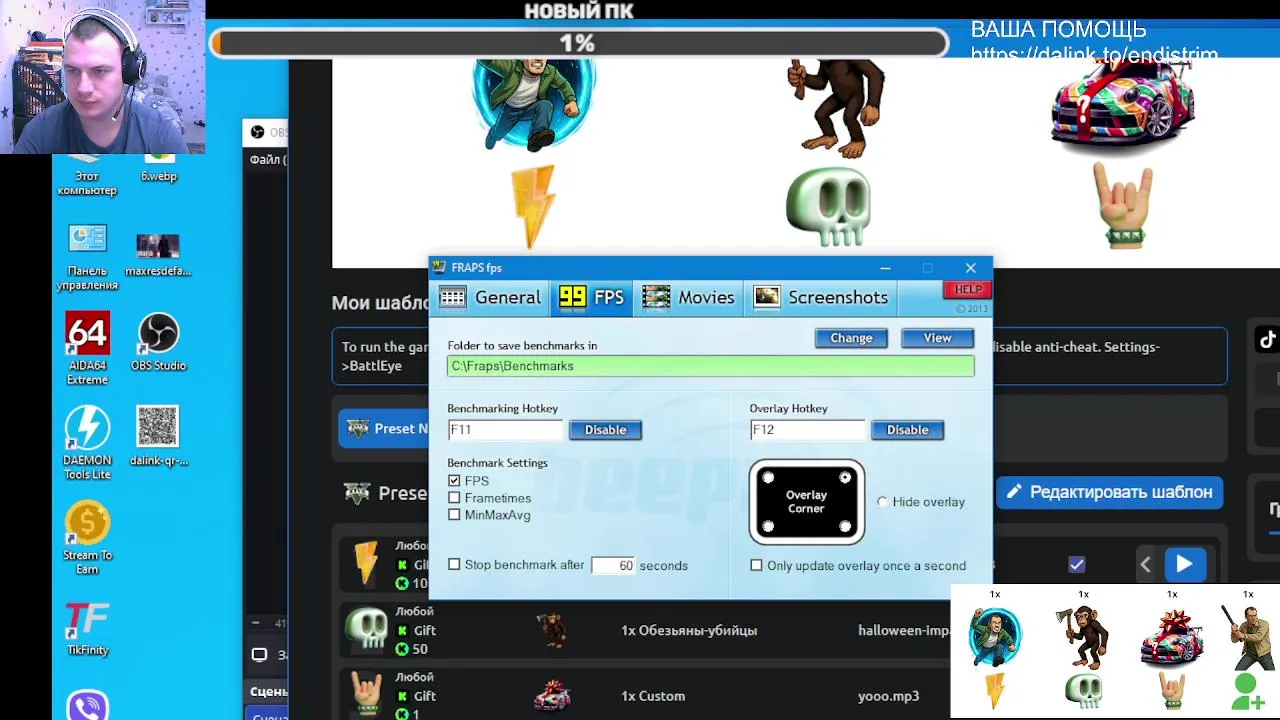
Task: Click the lightning icon in Gift 10 row
Action: coord(366,565)
